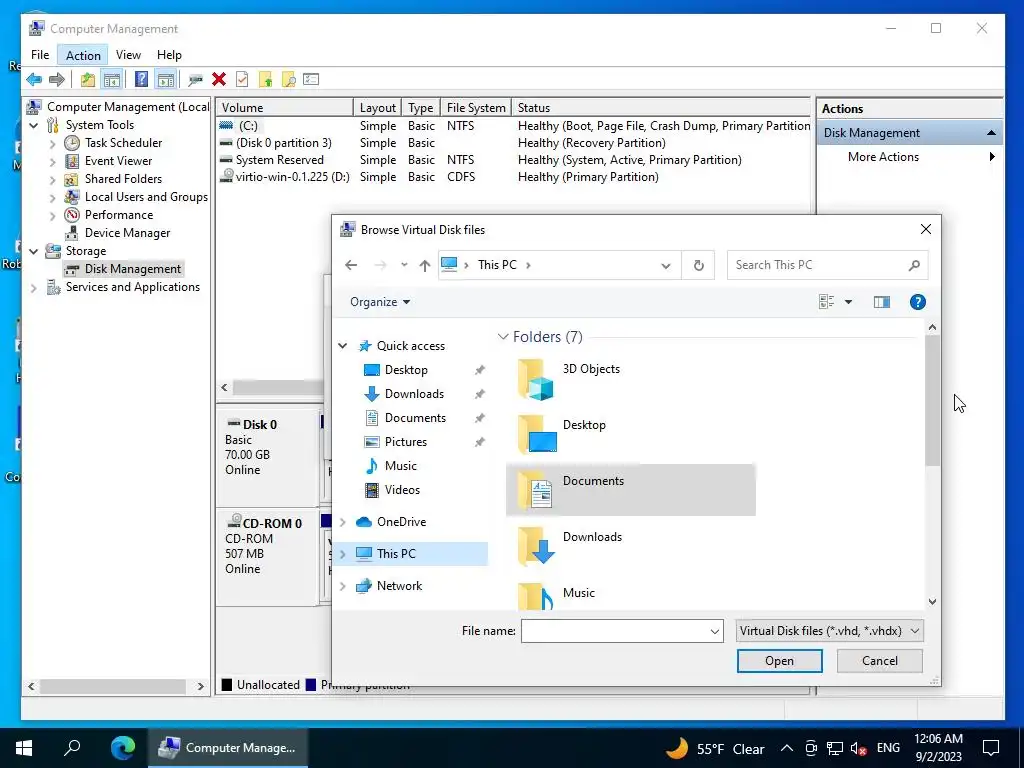Sort by the File System column header
The width and height of the screenshot is (1024, 768).
coord(476,108)
